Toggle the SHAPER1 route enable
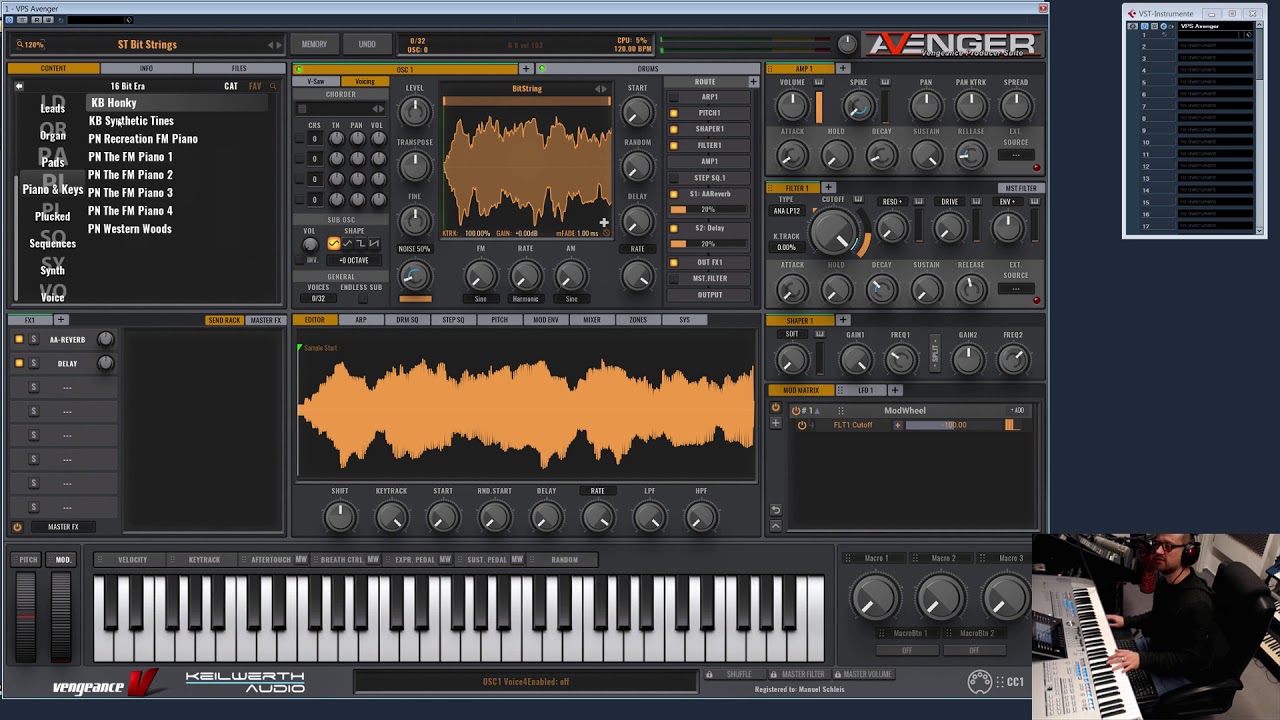The height and width of the screenshot is (720, 1280). [673, 129]
